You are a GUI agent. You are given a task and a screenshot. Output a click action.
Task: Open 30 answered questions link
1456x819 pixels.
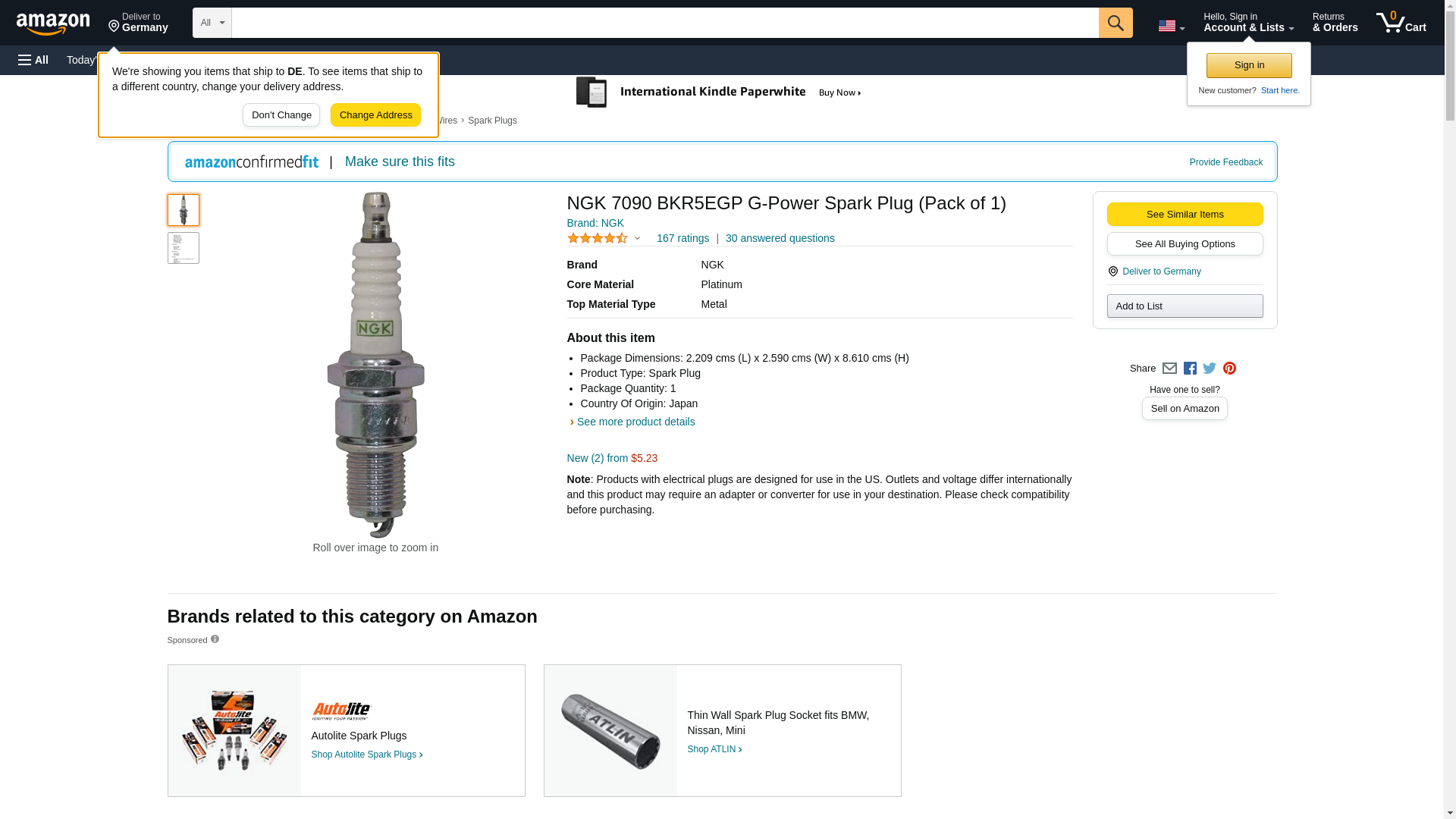tap(780, 238)
